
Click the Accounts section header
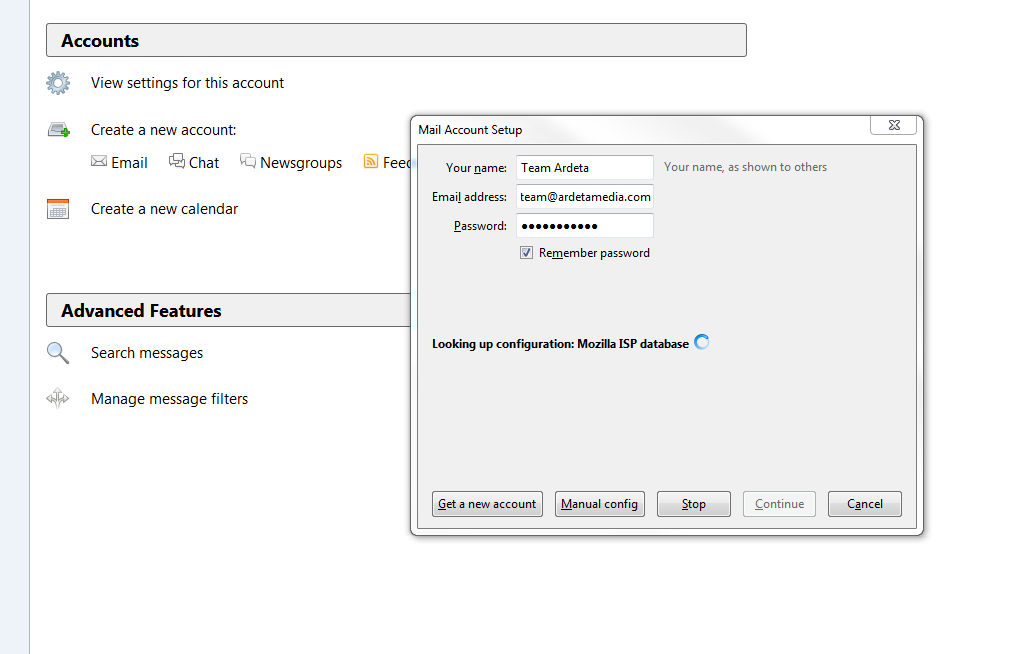(x=396, y=41)
